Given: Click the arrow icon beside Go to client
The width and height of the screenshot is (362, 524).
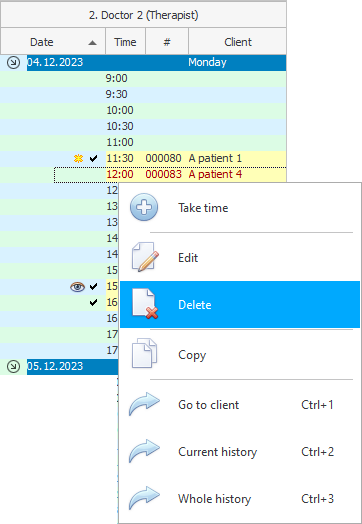Looking at the screenshot, I should [x=144, y=404].
